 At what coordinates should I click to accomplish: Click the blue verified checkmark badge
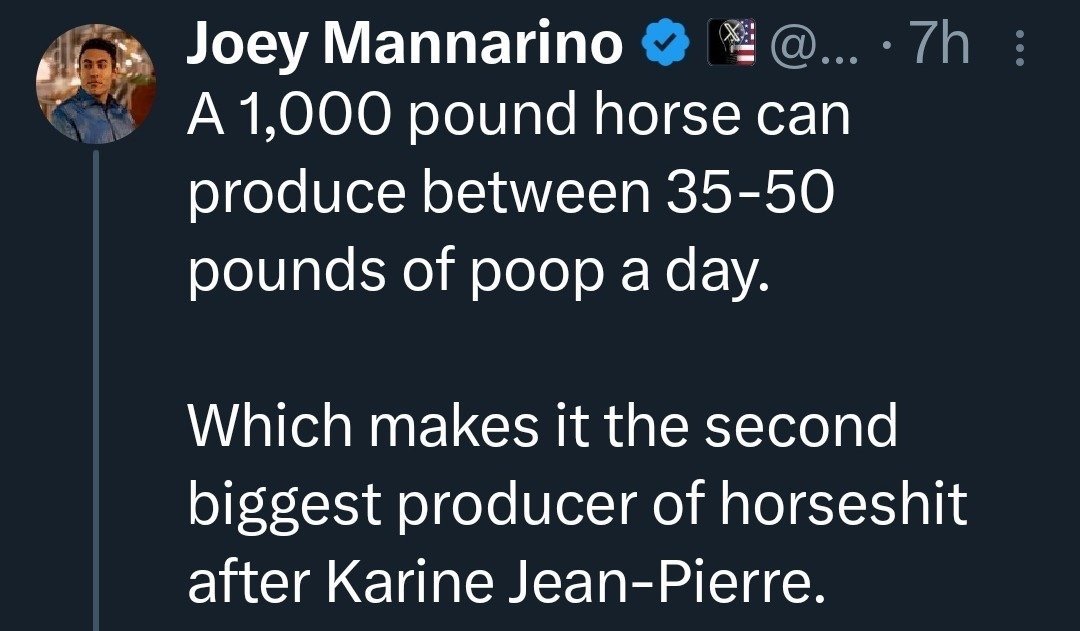click(666, 42)
